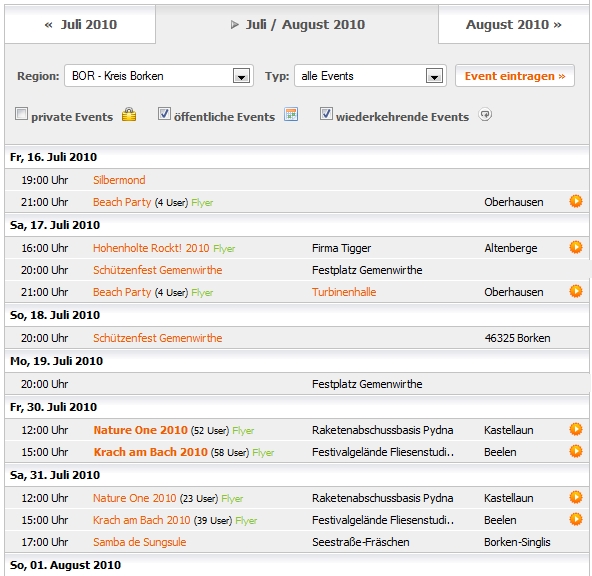Click the padlock icon next to private Events

129,114
